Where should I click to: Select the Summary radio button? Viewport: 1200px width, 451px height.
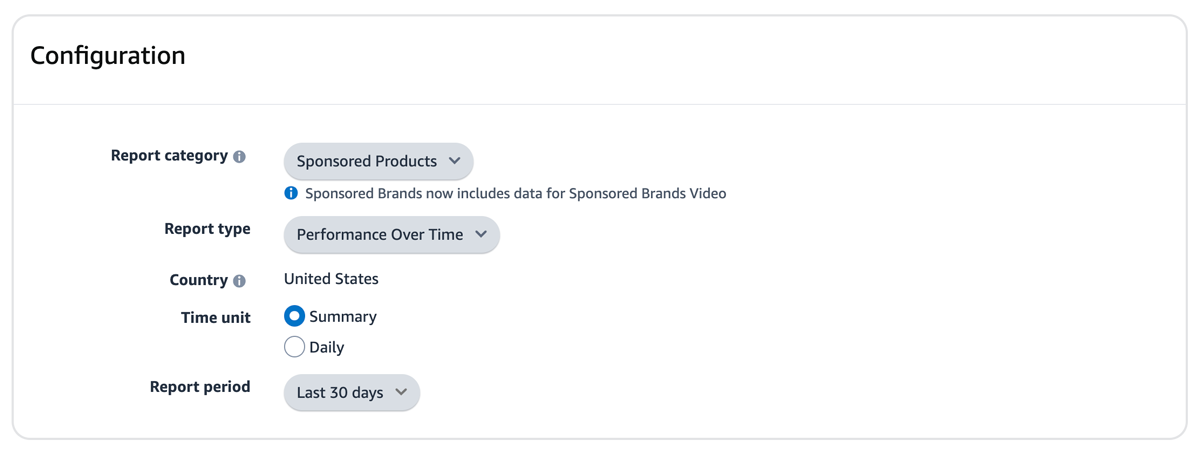coord(294,316)
